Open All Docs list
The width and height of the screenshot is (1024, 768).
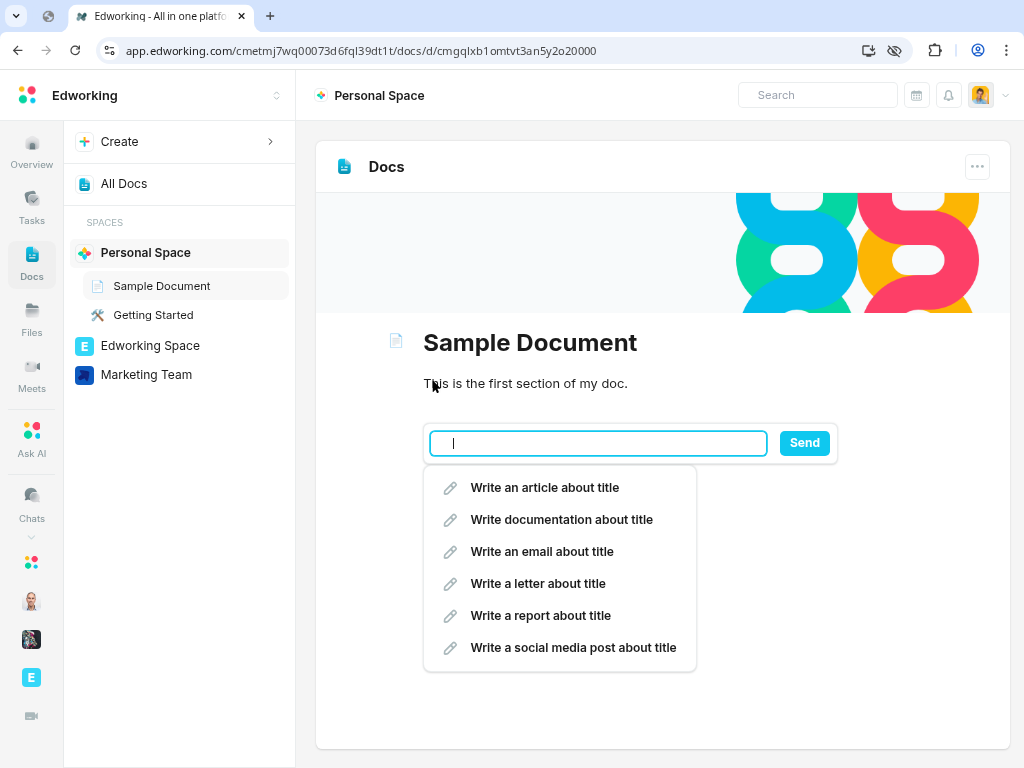pos(124,184)
